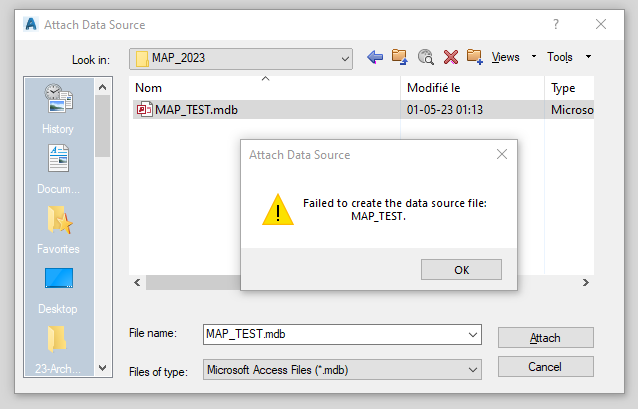Click the Cancel button

pyautogui.click(x=546, y=367)
